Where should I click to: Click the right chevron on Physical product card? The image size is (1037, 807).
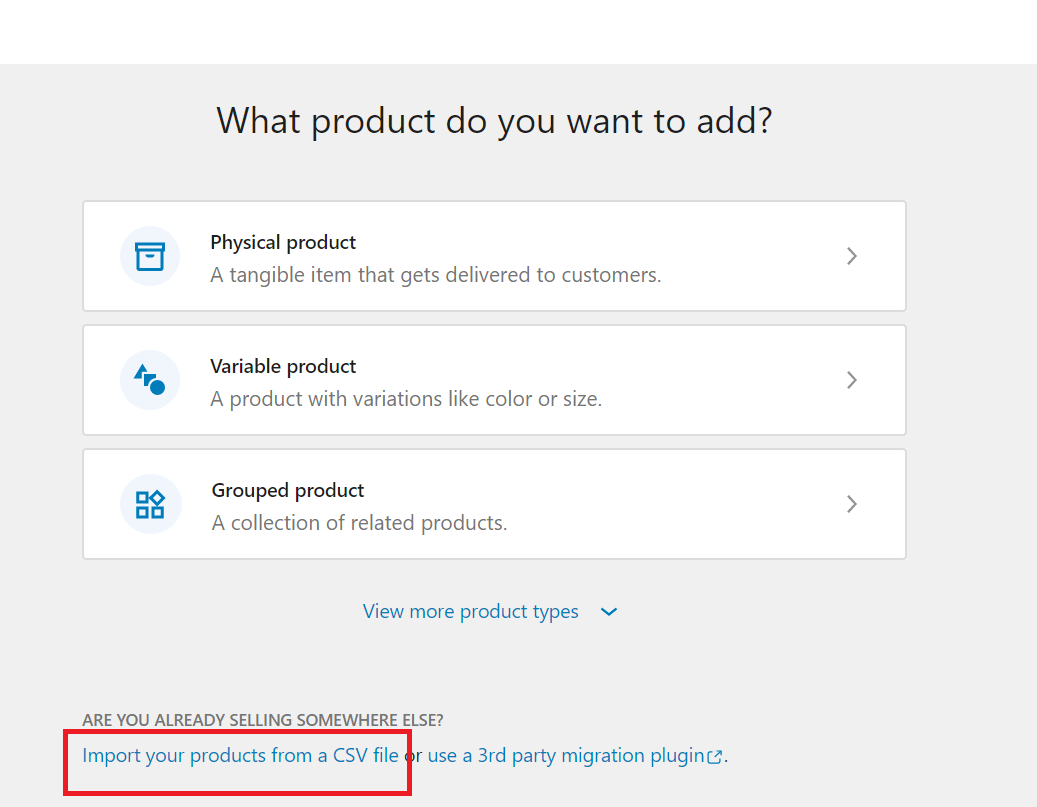pos(852,256)
